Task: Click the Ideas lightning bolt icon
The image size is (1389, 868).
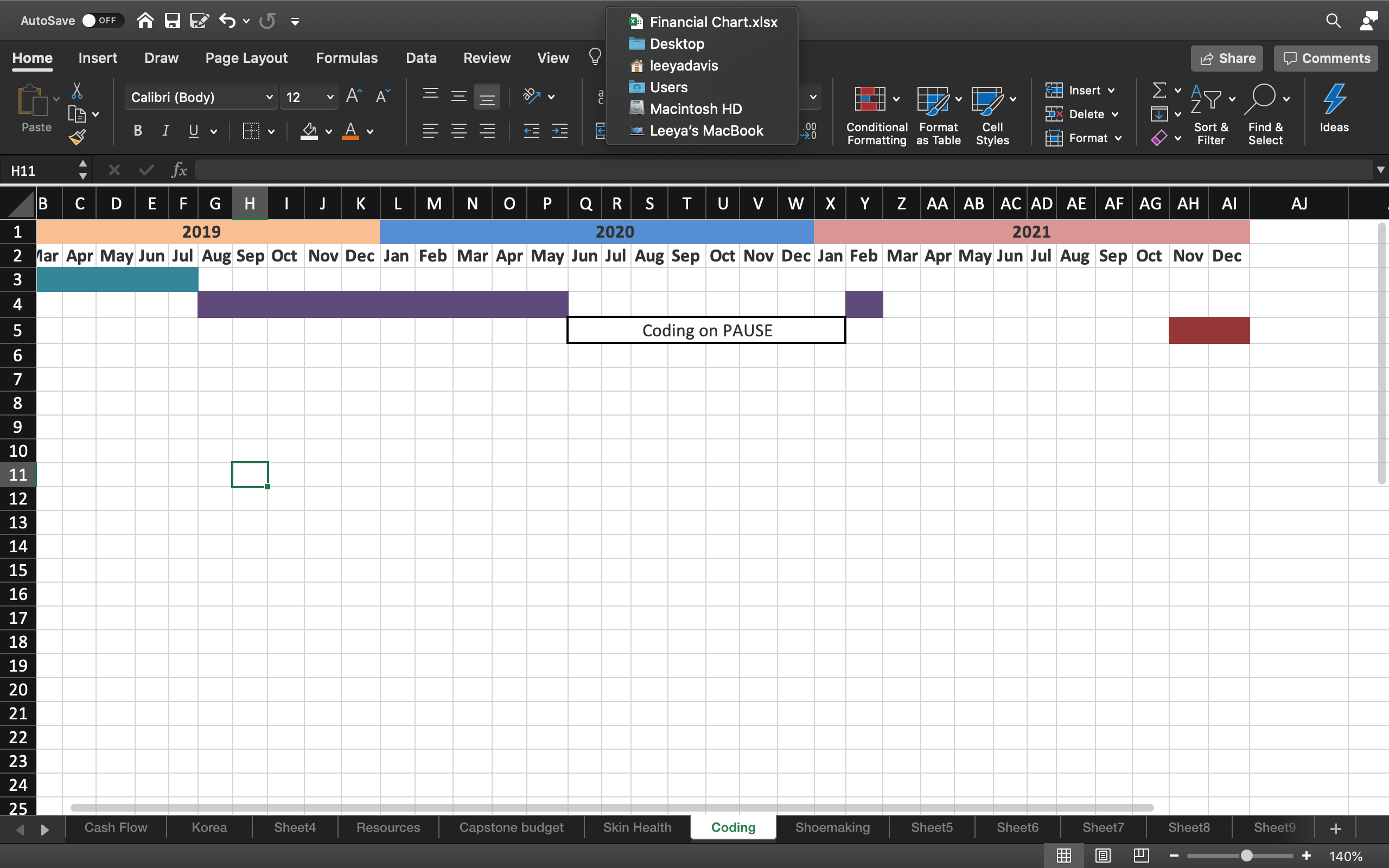Action: tap(1334, 99)
